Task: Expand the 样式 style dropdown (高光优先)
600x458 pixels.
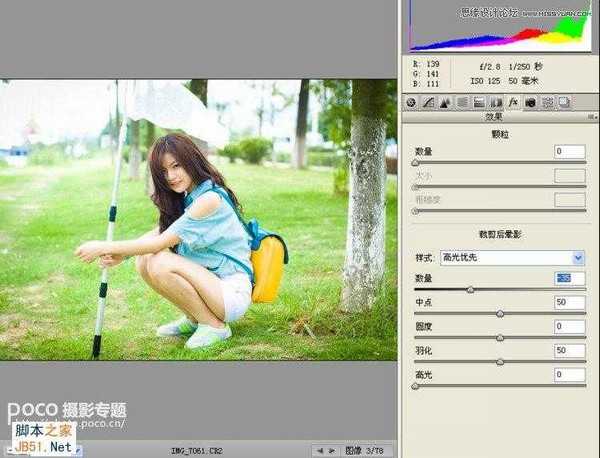Action: (579, 257)
